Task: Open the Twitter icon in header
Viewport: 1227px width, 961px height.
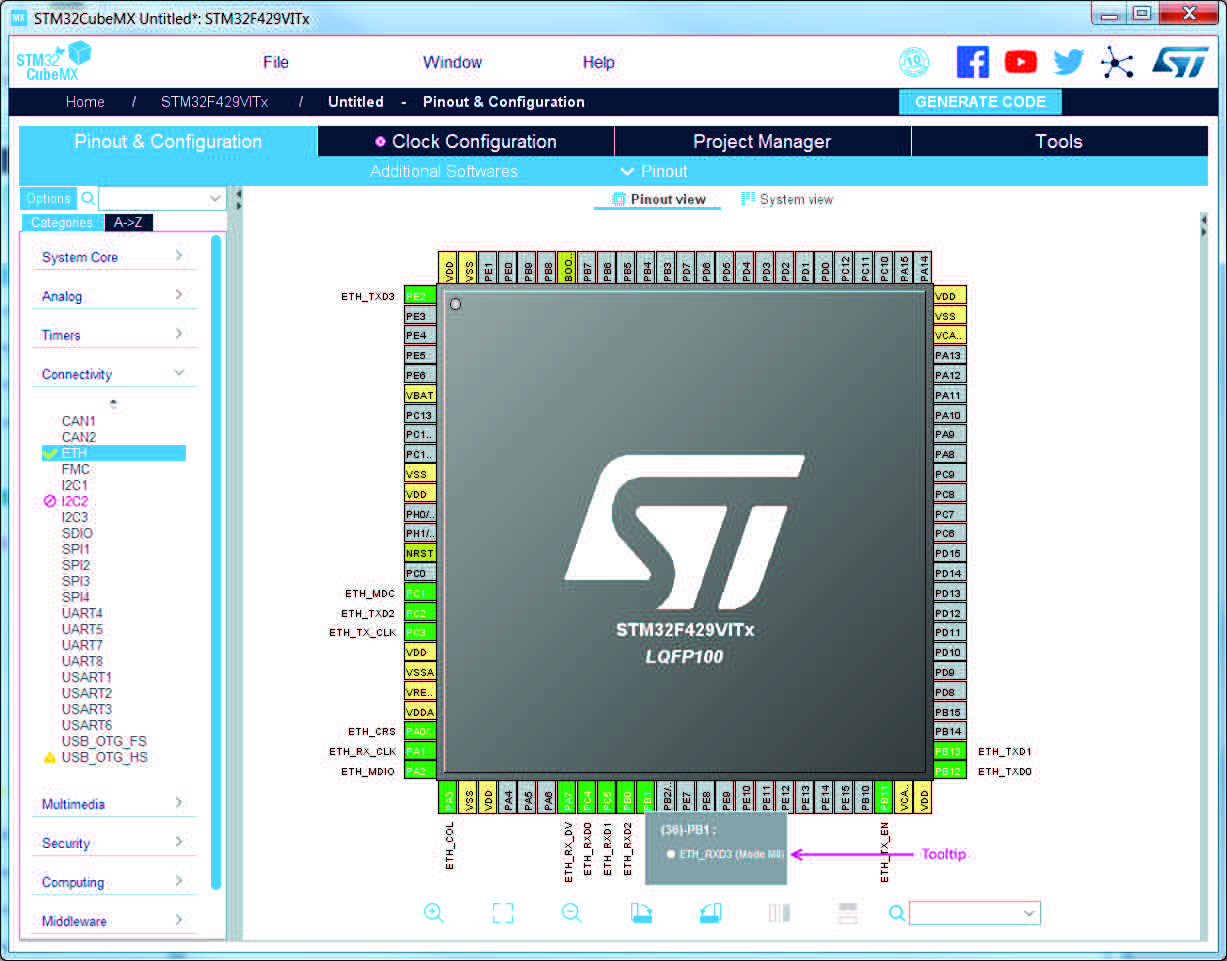Action: click(x=1068, y=62)
